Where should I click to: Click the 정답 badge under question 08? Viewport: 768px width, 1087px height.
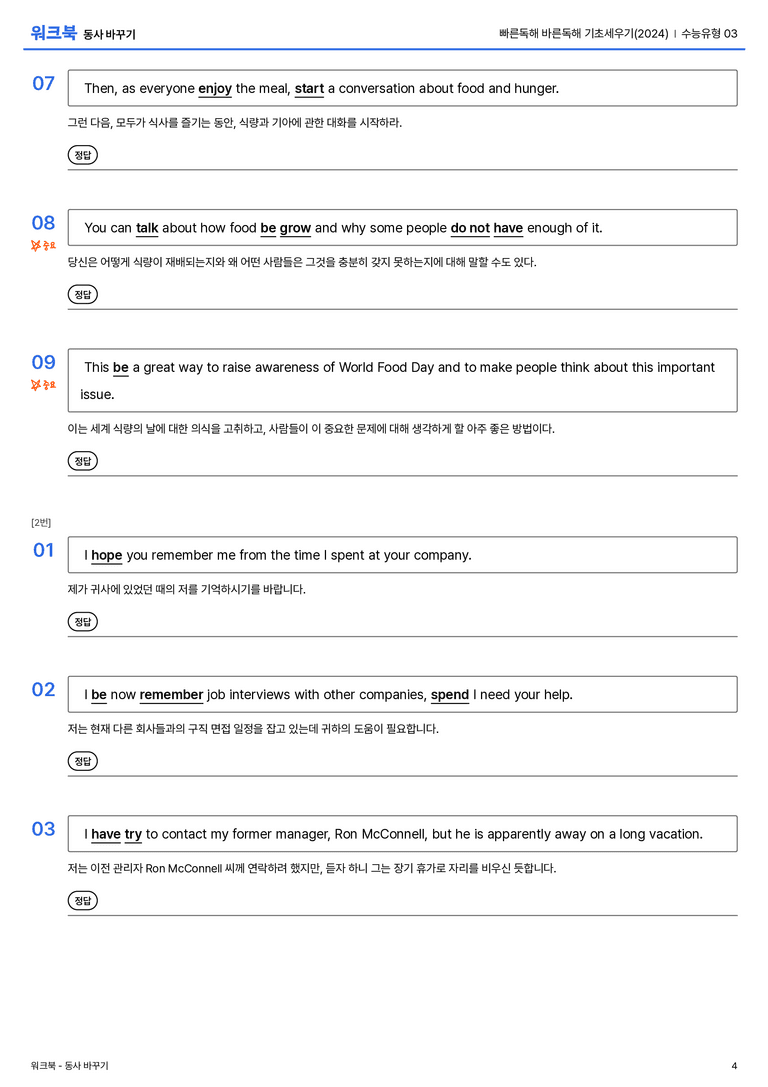tap(82, 294)
